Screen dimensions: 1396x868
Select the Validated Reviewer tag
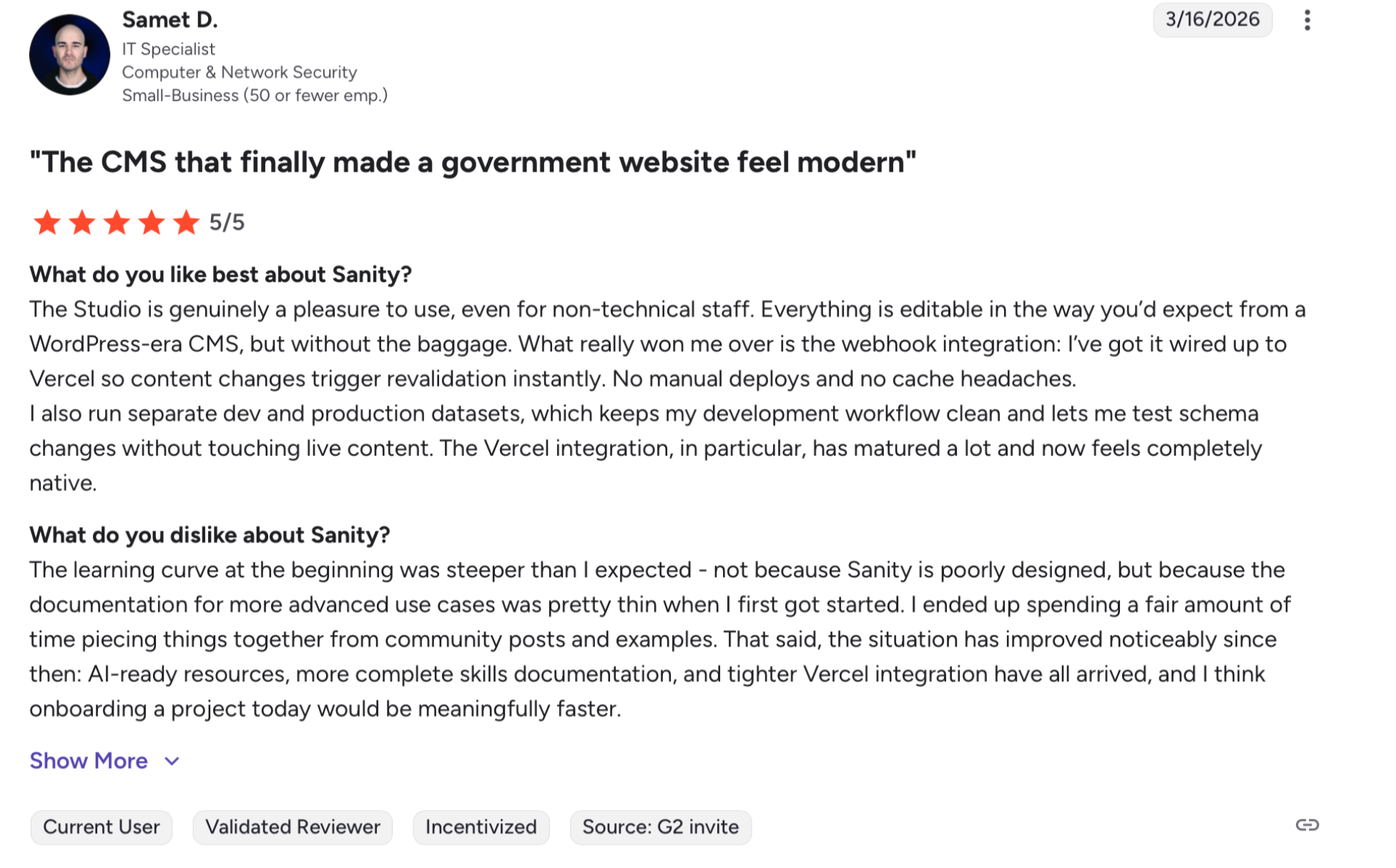coord(293,827)
